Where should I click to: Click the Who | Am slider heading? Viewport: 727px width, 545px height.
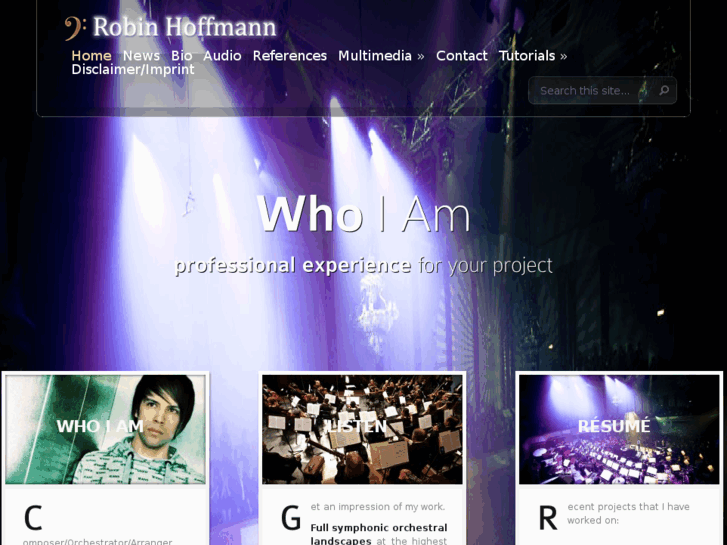click(364, 214)
